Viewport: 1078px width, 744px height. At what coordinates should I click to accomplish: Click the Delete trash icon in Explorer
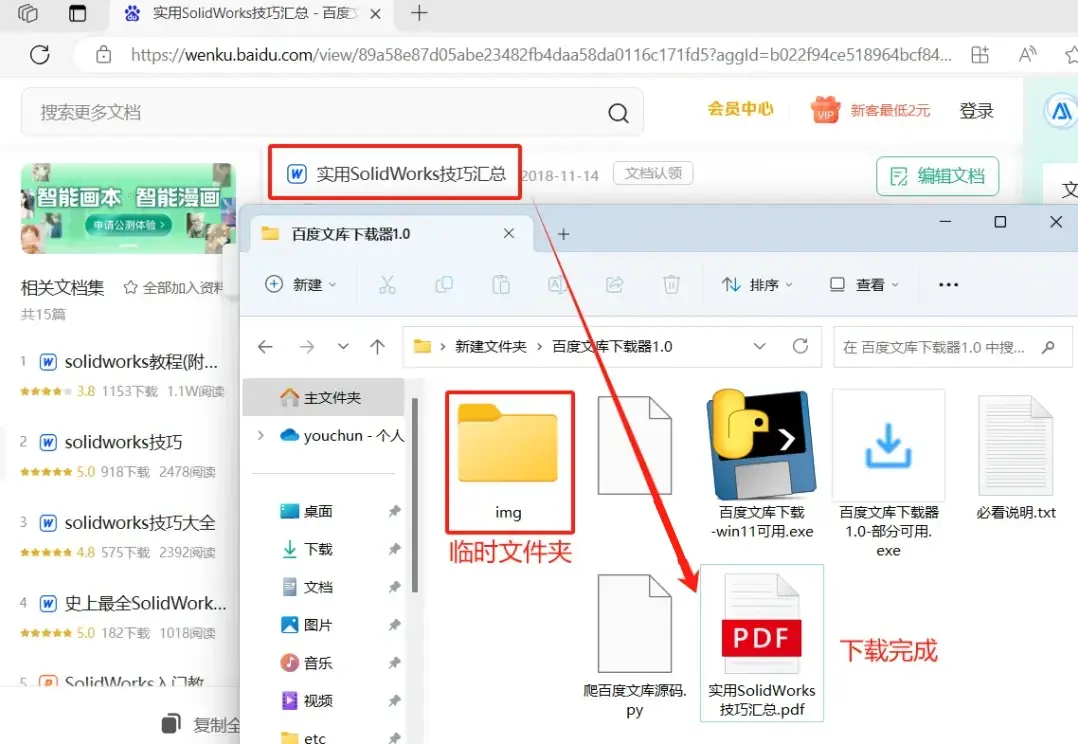click(671, 284)
